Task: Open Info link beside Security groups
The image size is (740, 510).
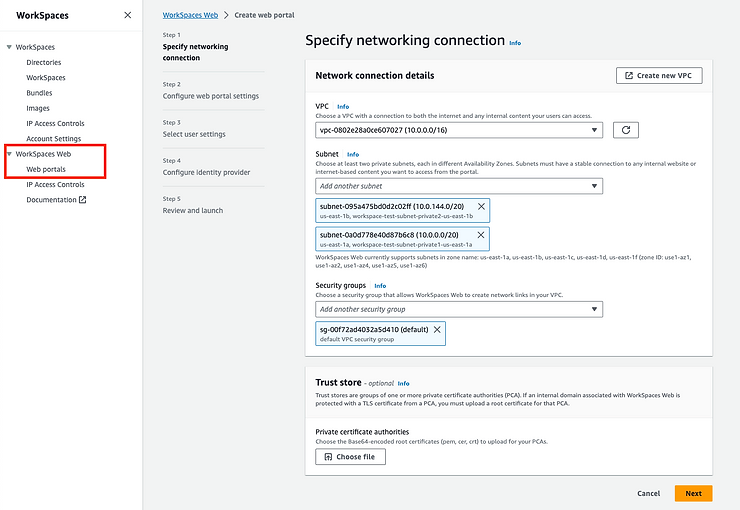Action: point(380,286)
